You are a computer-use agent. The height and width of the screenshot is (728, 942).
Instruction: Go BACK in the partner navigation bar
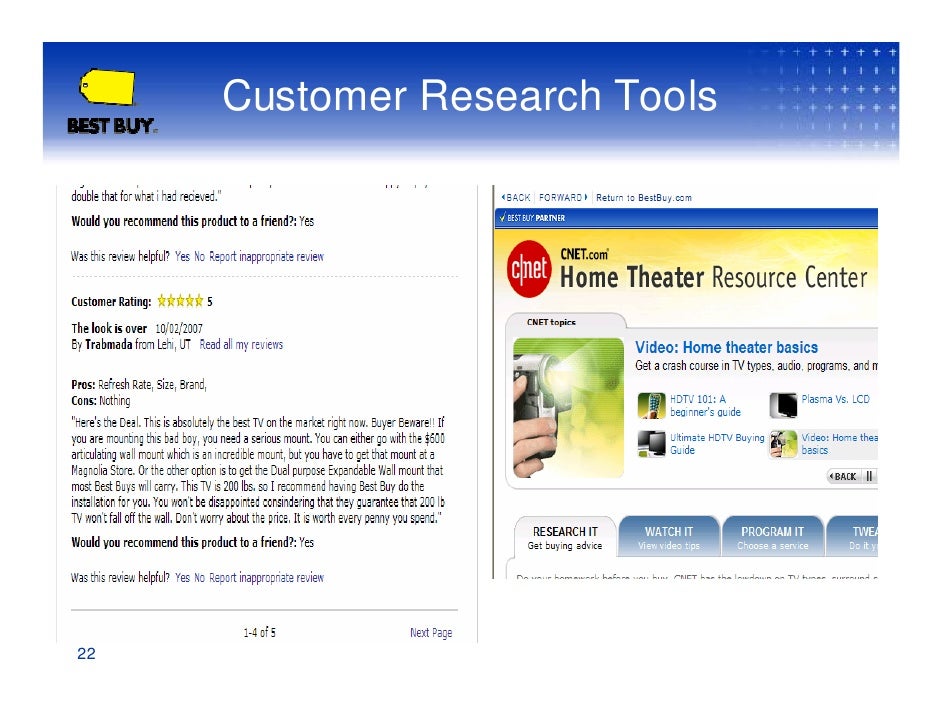[516, 198]
